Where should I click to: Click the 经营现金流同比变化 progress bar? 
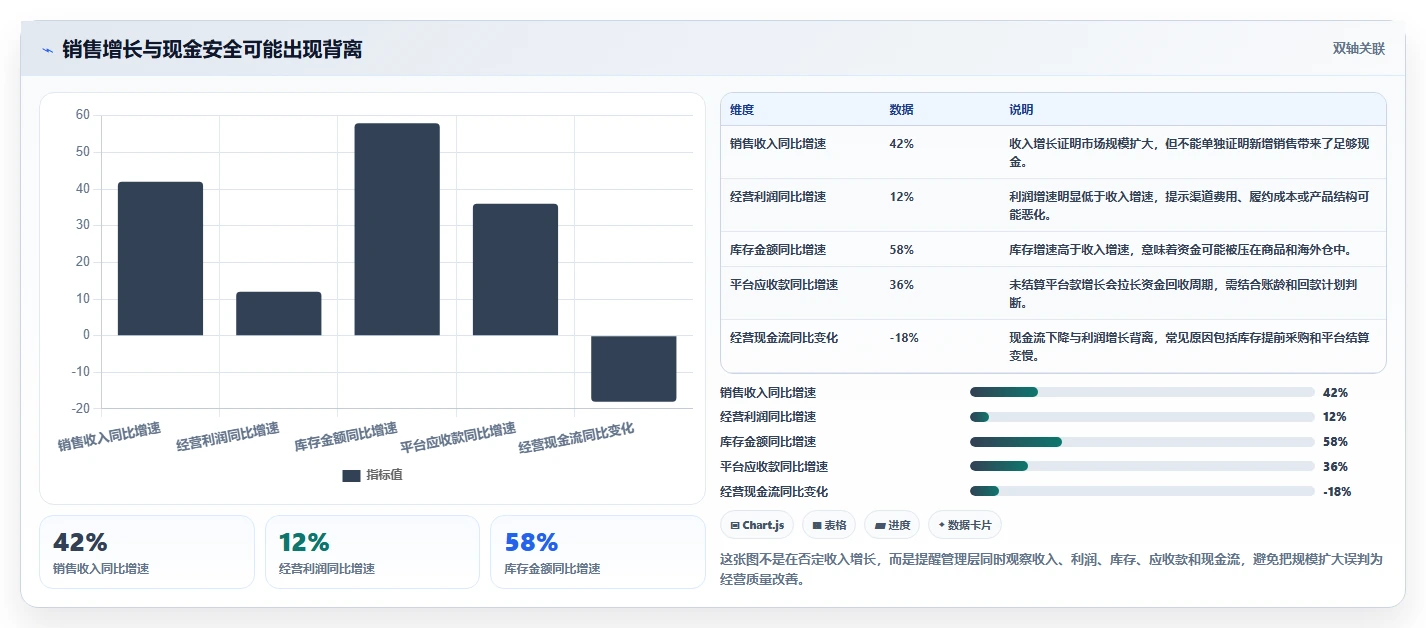pyautogui.click(x=1142, y=491)
